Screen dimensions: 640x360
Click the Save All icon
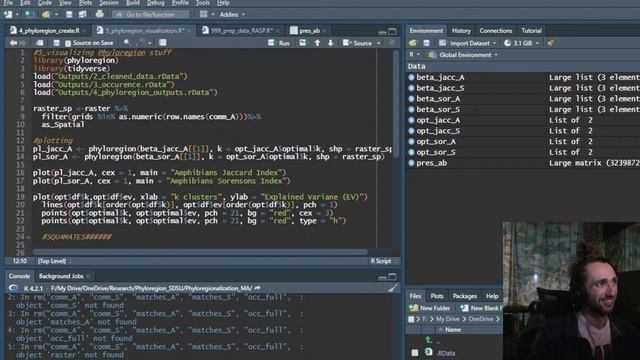(x=82, y=14)
